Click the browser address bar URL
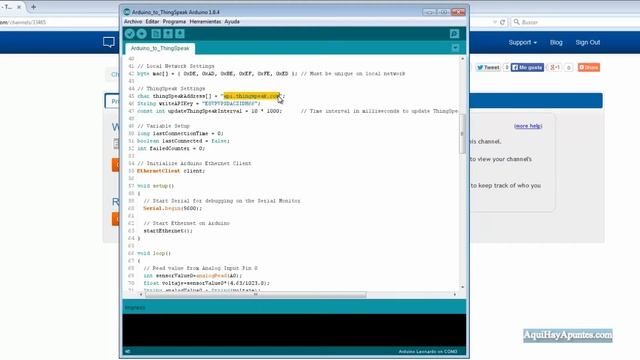Screen dimensions: 640x360 click(24, 22)
